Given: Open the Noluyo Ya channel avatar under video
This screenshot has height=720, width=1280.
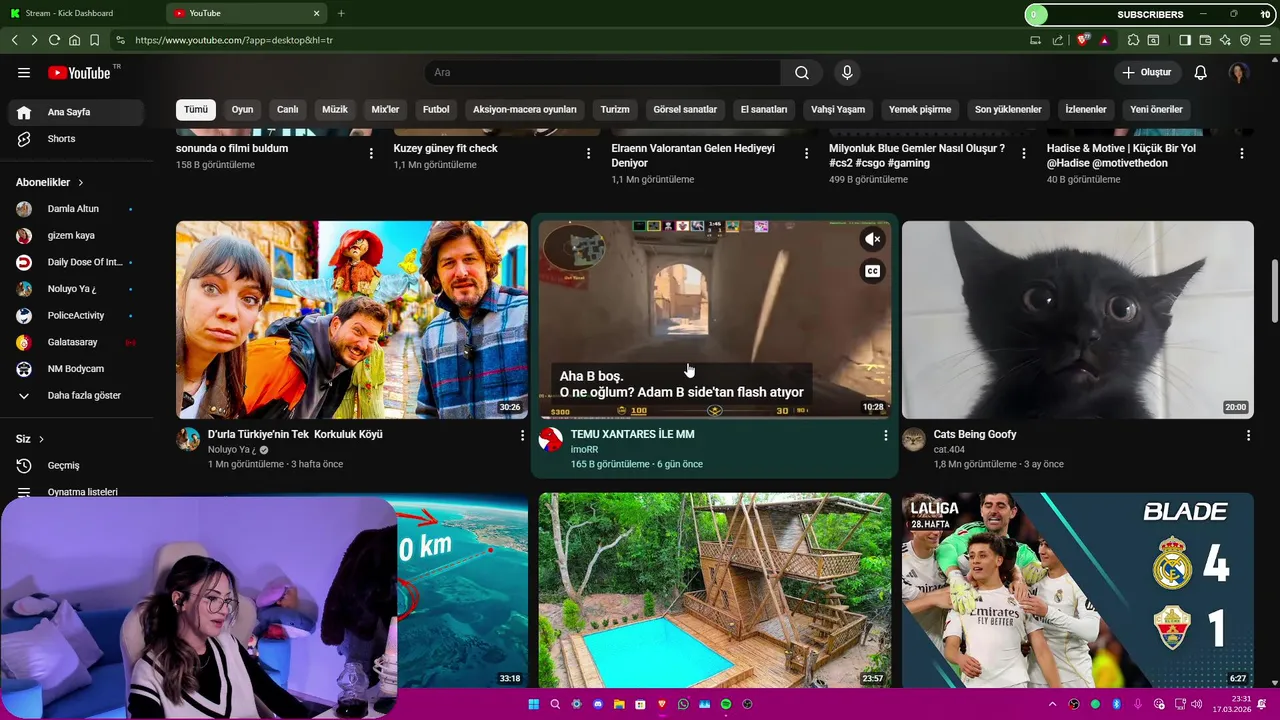Looking at the screenshot, I should point(188,439).
